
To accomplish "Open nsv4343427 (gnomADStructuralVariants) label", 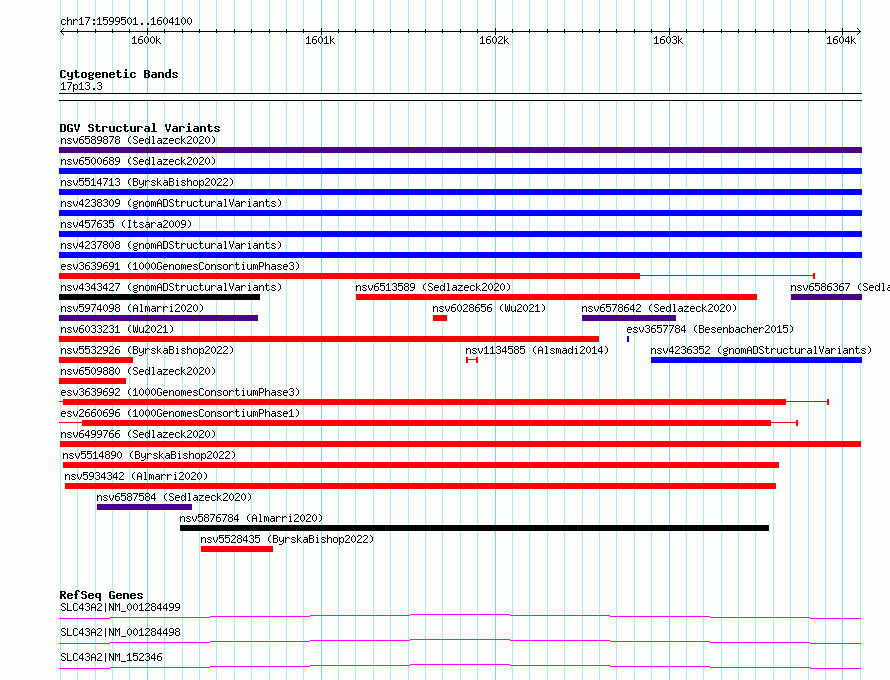I will tap(171, 287).
